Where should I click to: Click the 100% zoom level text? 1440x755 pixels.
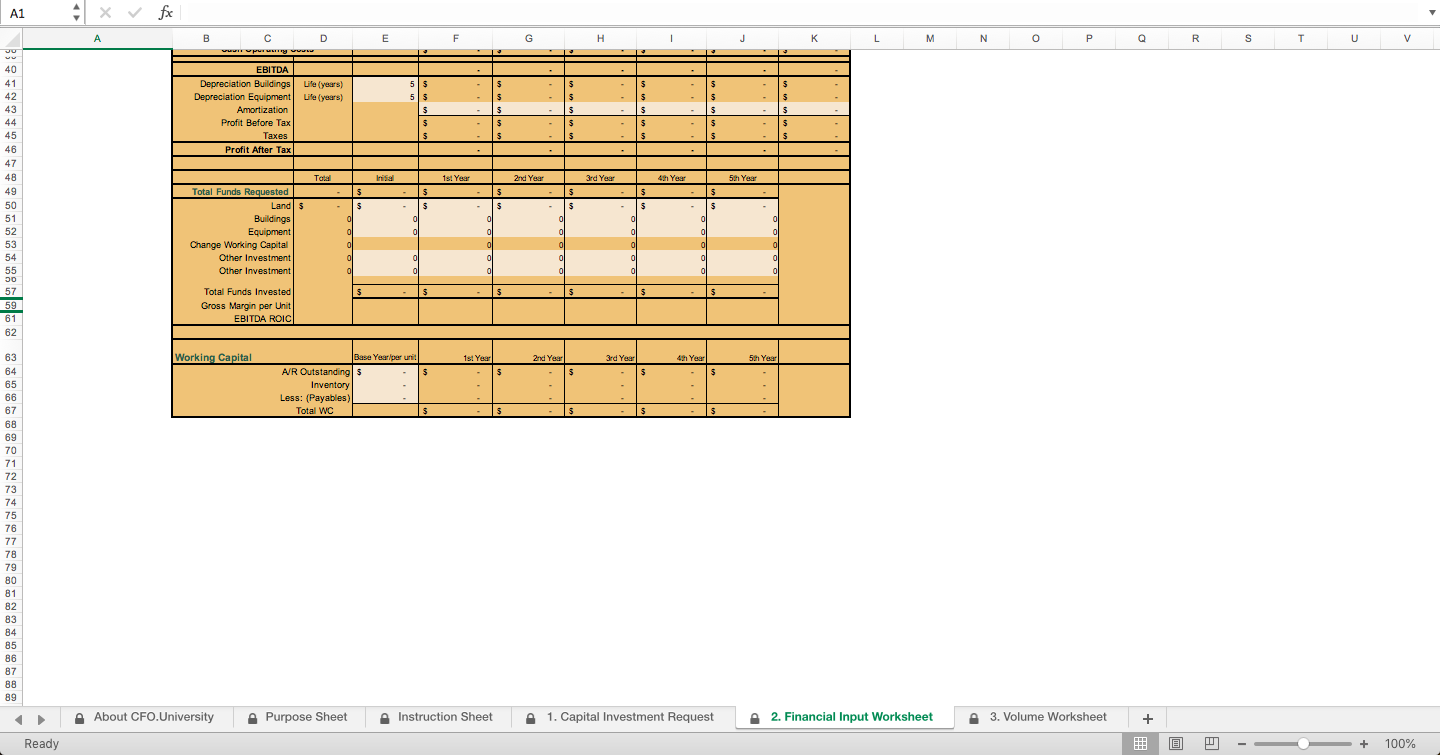[1400, 744]
